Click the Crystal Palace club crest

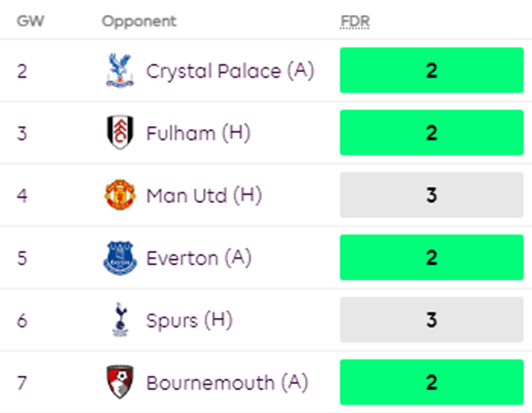tap(120, 71)
